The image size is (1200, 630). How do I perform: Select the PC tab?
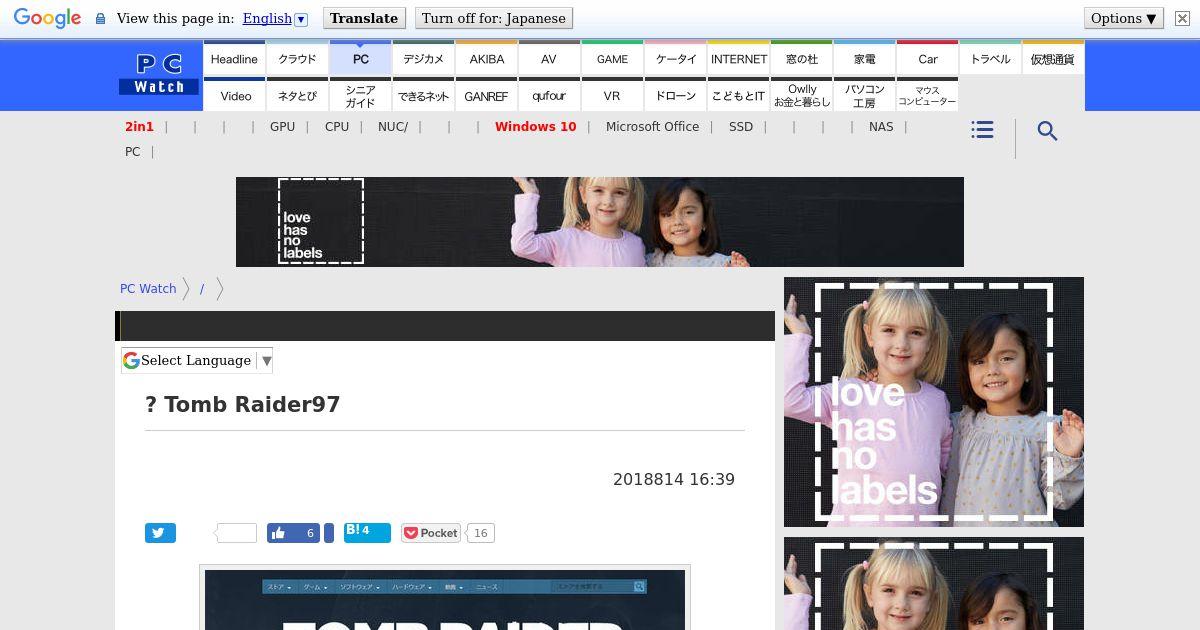point(360,59)
